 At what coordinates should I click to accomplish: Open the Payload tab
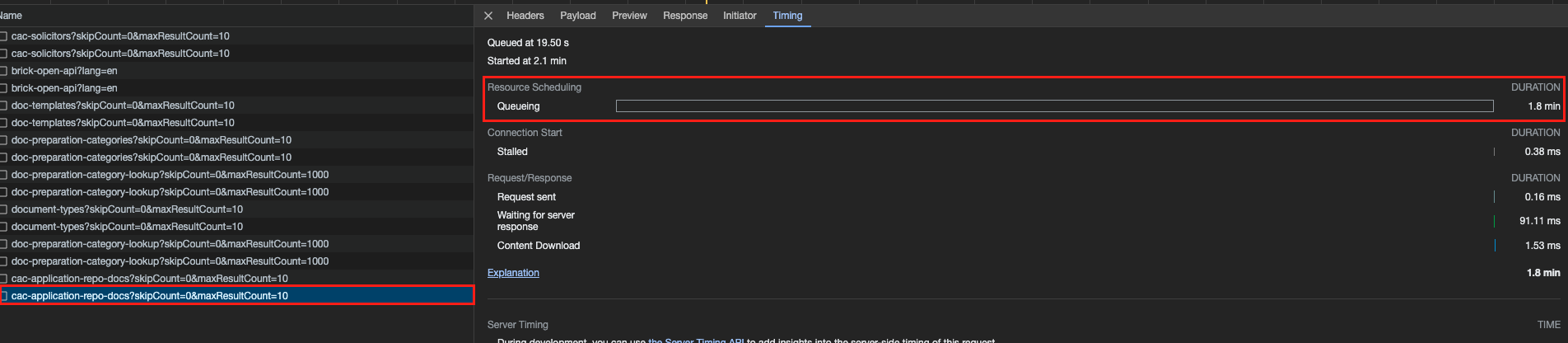tap(577, 16)
